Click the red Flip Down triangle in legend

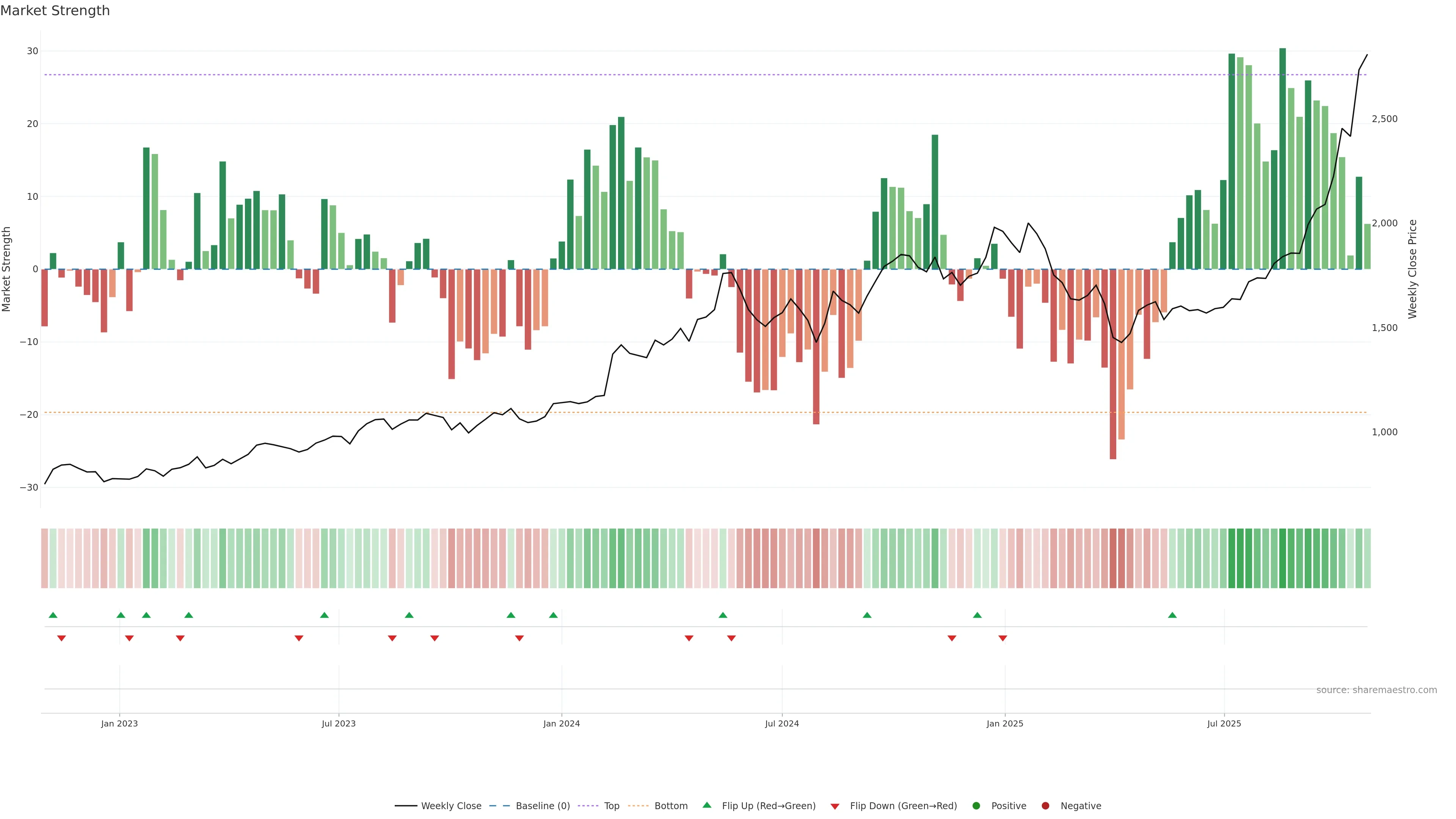coord(835,806)
